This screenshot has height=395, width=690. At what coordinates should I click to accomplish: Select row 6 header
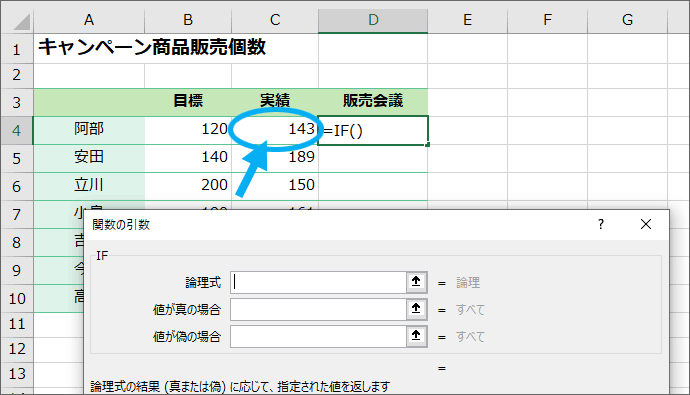(17, 187)
